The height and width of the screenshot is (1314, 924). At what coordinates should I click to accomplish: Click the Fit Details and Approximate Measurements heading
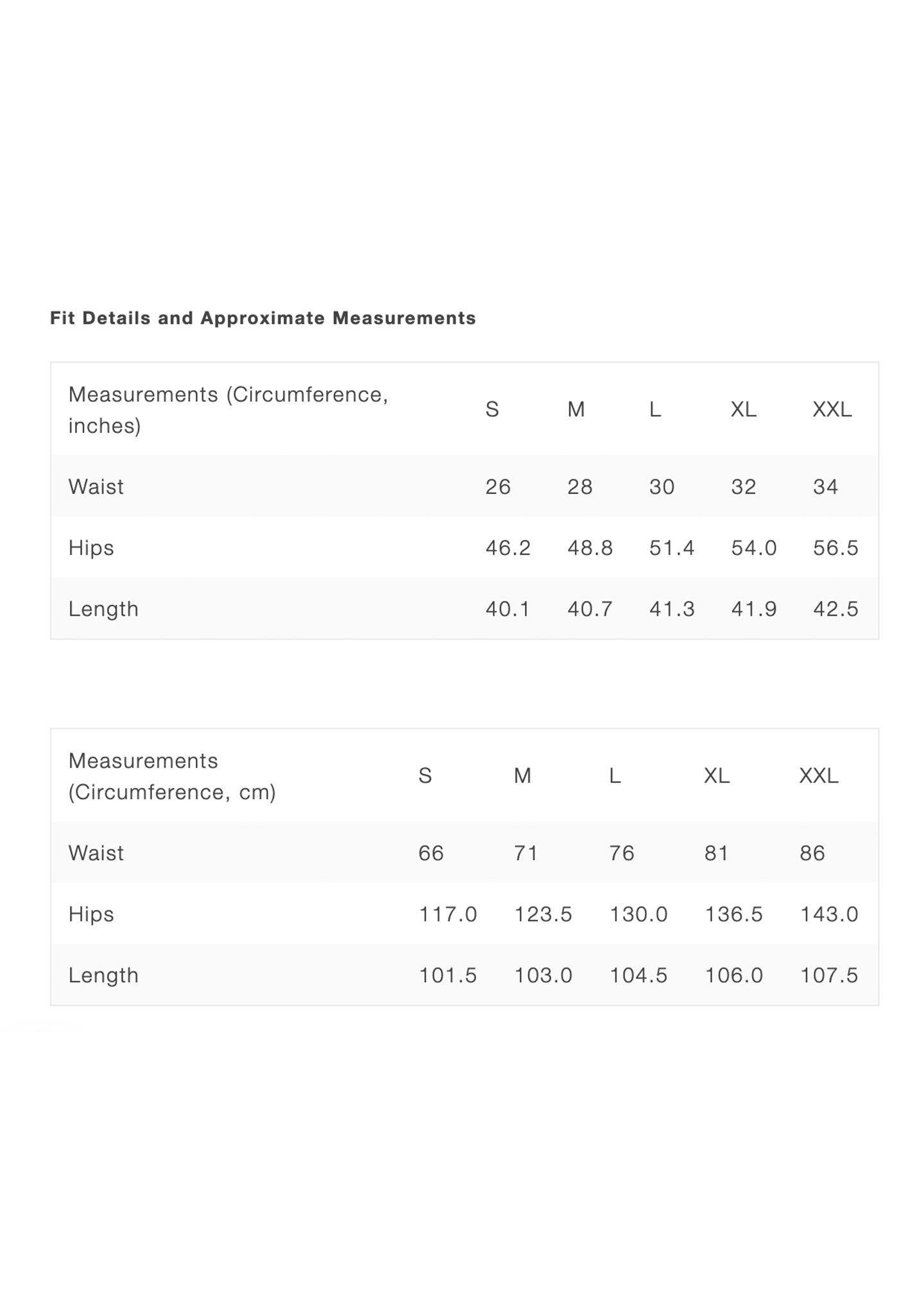pyautogui.click(x=263, y=318)
